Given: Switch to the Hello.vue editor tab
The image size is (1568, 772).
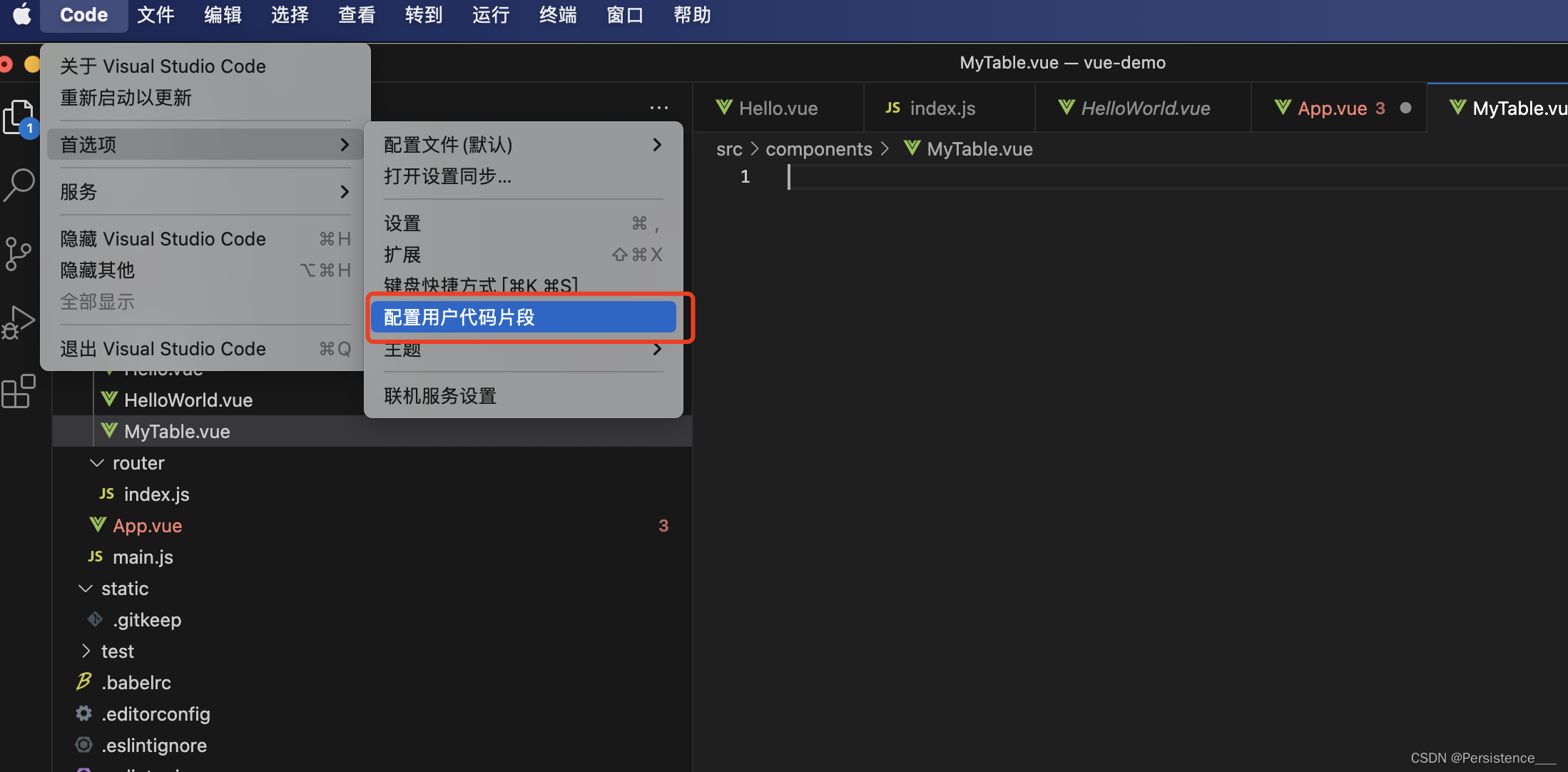Looking at the screenshot, I should 778,108.
